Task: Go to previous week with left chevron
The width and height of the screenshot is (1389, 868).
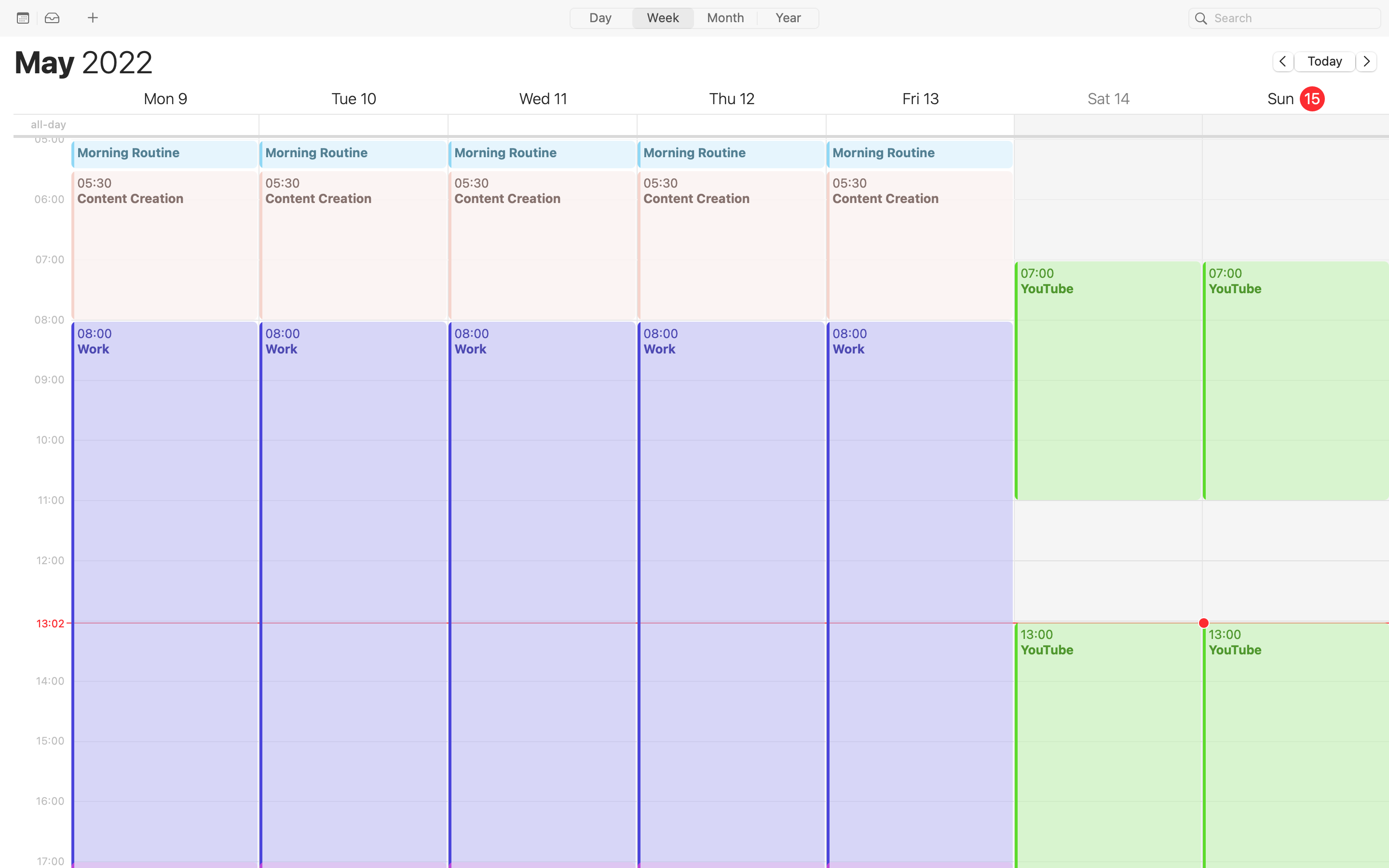Action: point(1282,61)
